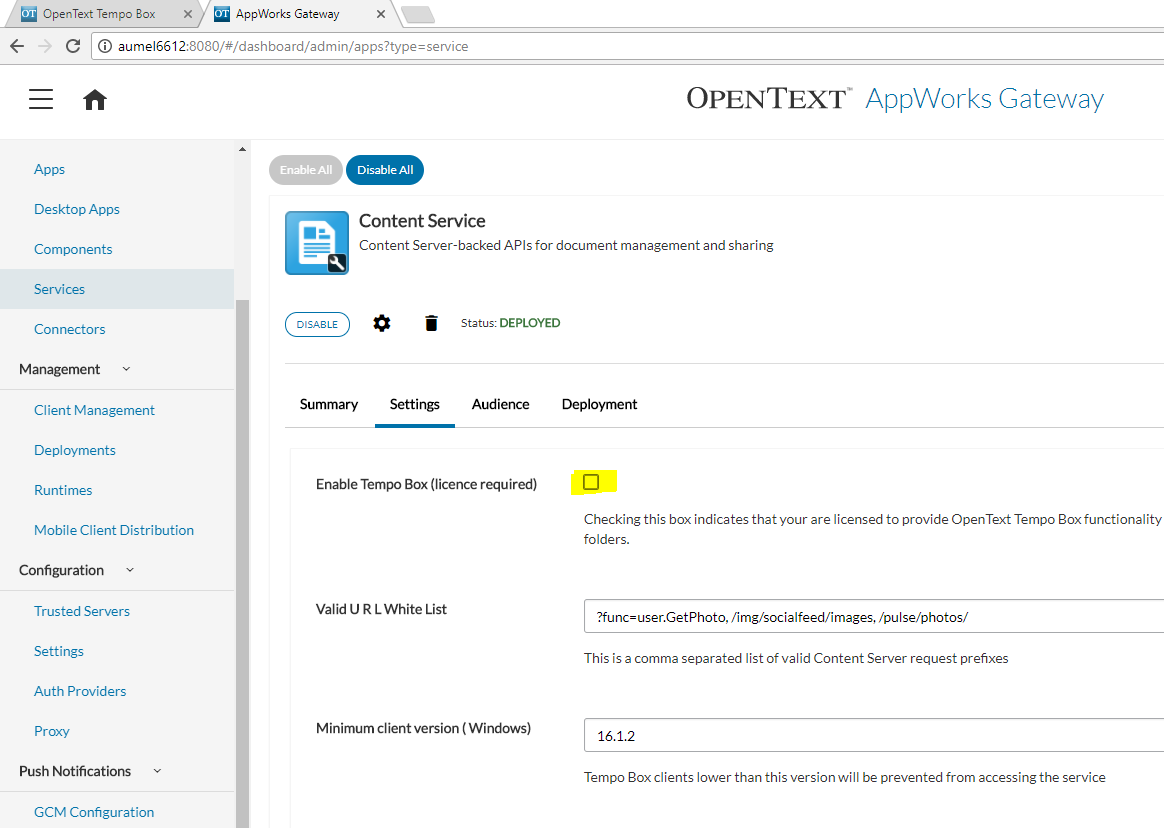This screenshot has height=828, width=1164.
Task: Collapse the Push Notifications section
Action: [157, 771]
